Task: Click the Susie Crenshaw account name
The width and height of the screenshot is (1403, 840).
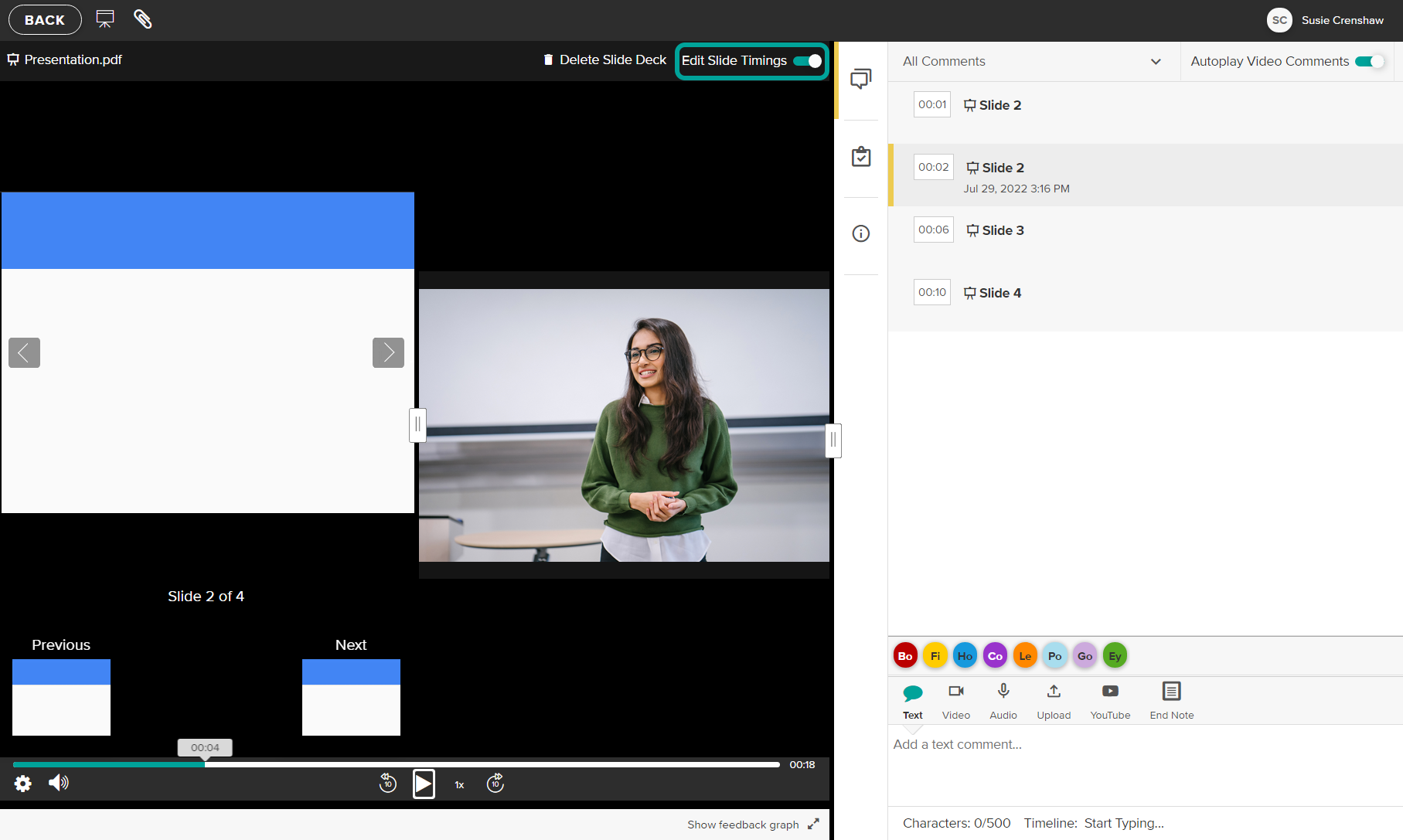Action: (1342, 20)
